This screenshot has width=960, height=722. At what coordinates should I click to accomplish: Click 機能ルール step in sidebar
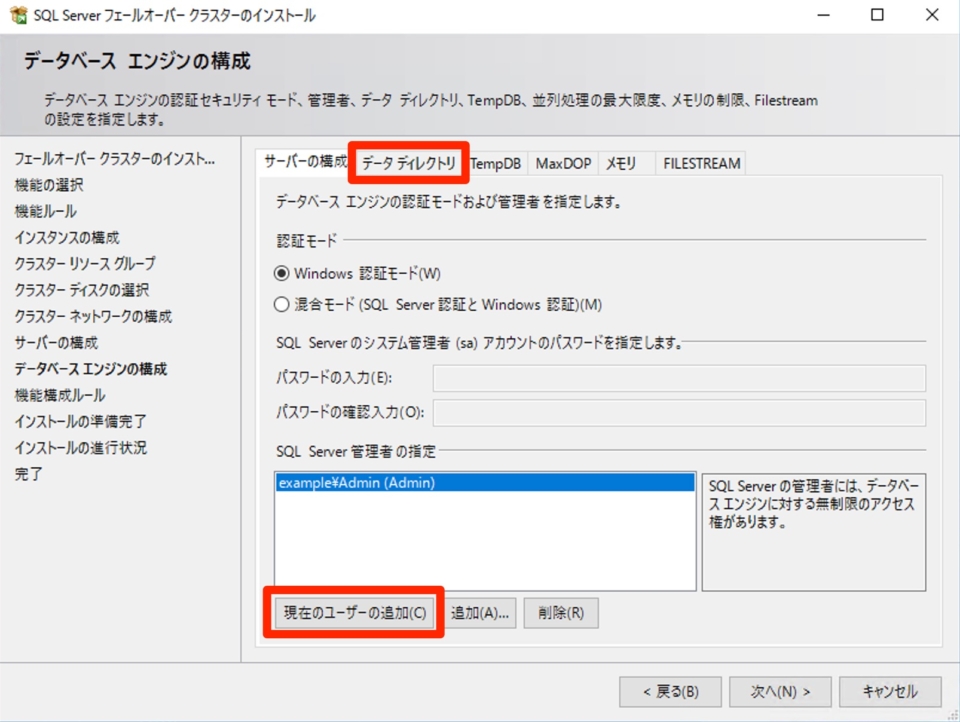coord(45,211)
